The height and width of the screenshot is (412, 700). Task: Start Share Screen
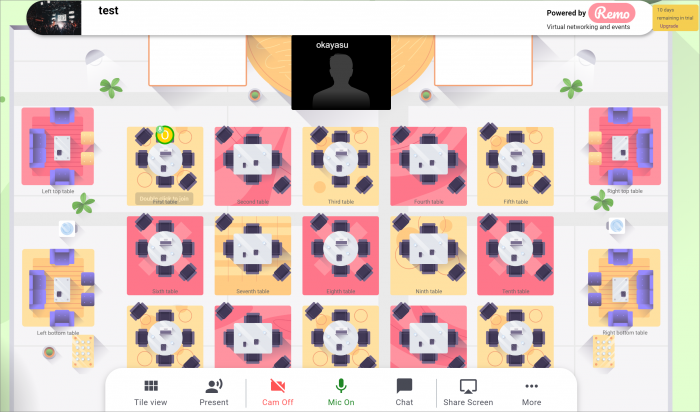[x=468, y=393]
